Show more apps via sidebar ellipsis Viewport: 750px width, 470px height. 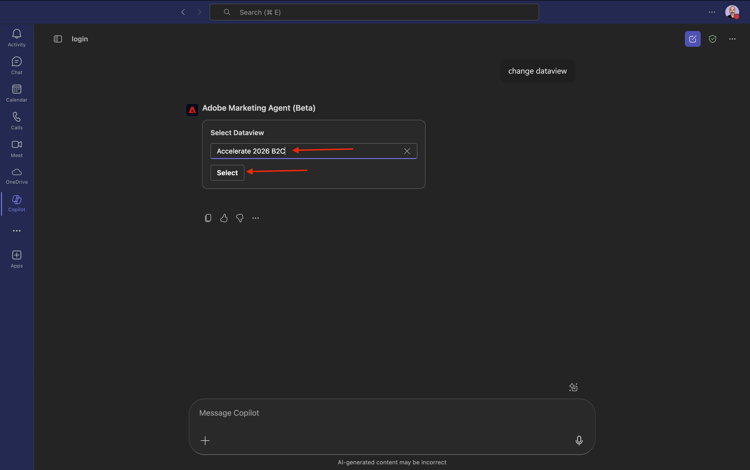[17, 231]
